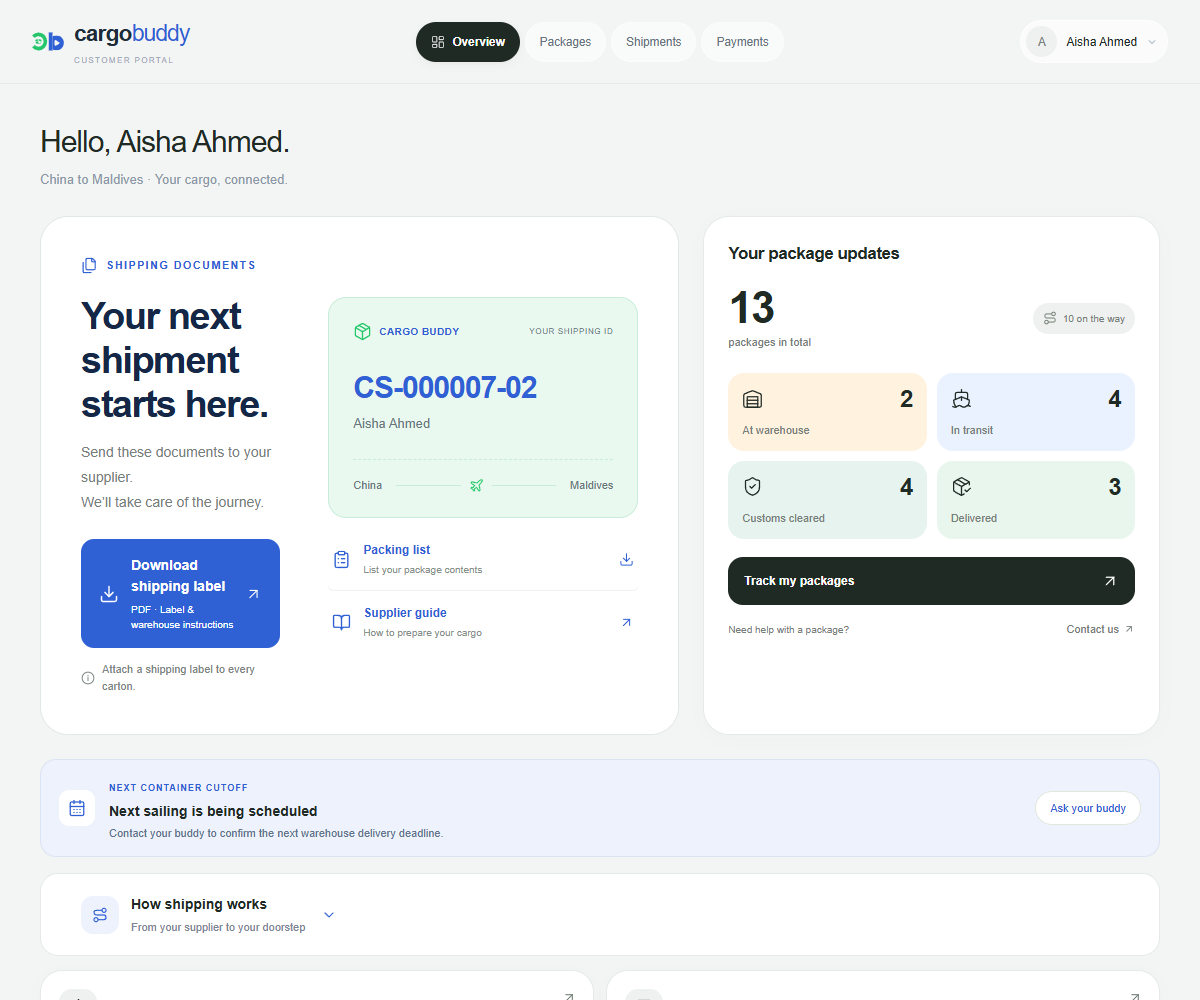Click the calendar icon for container cutoff
This screenshot has height=1000, width=1200.
click(x=77, y=808)
